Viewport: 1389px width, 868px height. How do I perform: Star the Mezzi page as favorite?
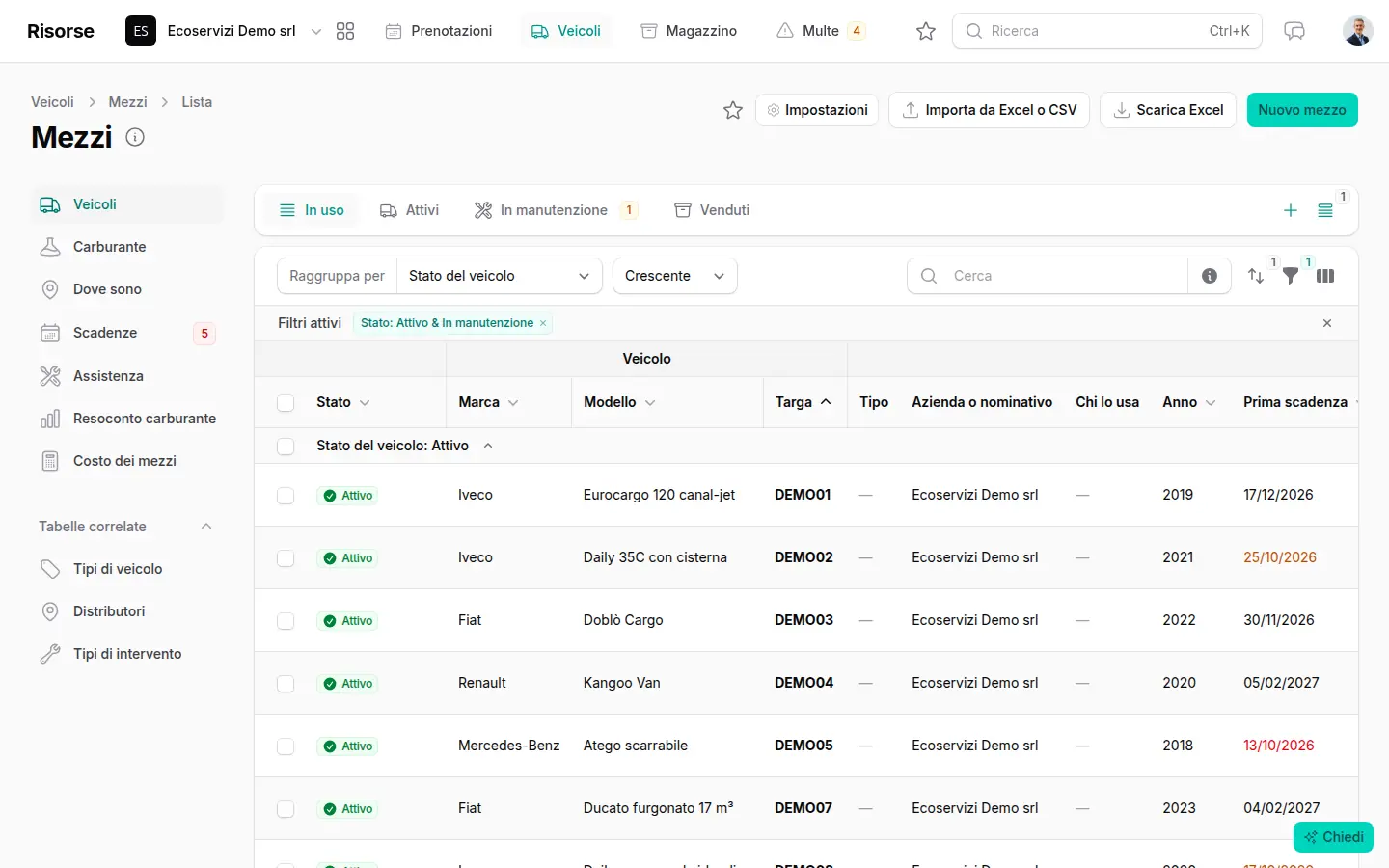point(733,110)
